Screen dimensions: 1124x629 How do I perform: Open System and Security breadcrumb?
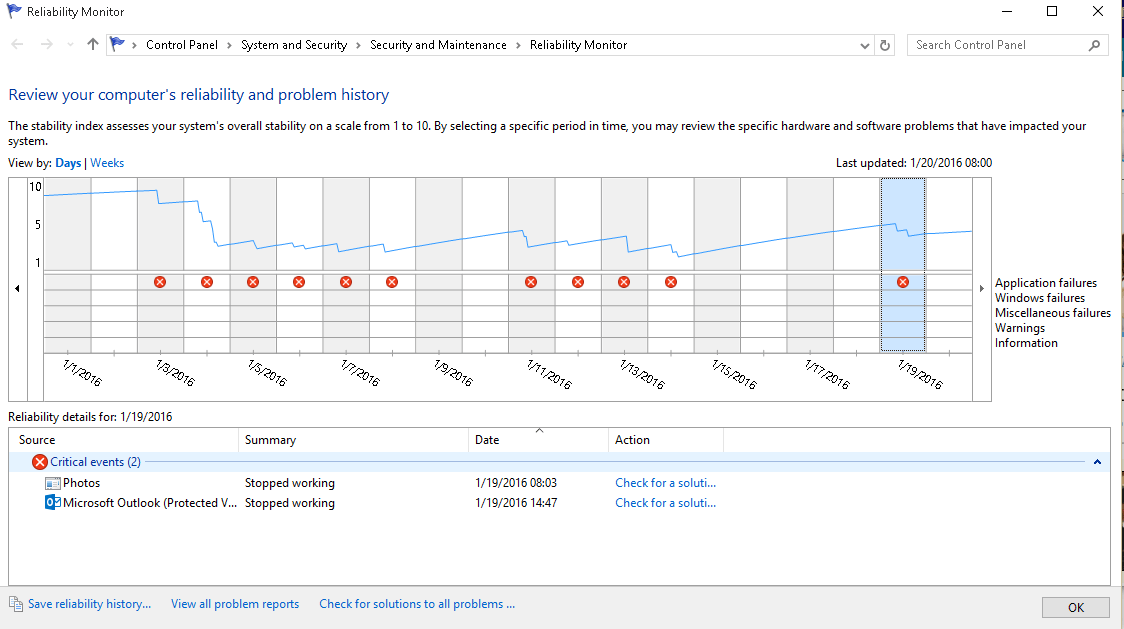(x=294, y=44)
